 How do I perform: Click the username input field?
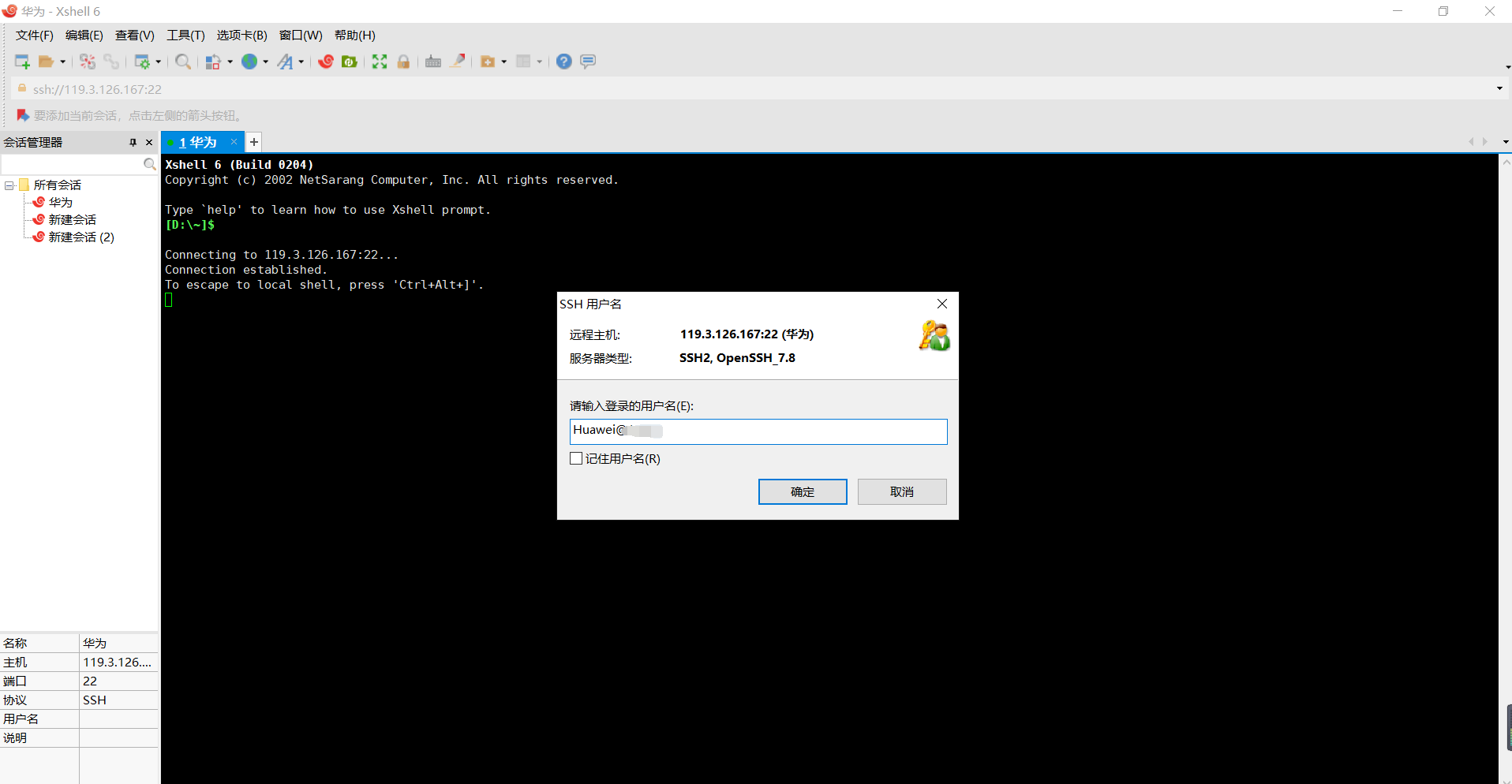pyautogui.click(x=758, y=431)
